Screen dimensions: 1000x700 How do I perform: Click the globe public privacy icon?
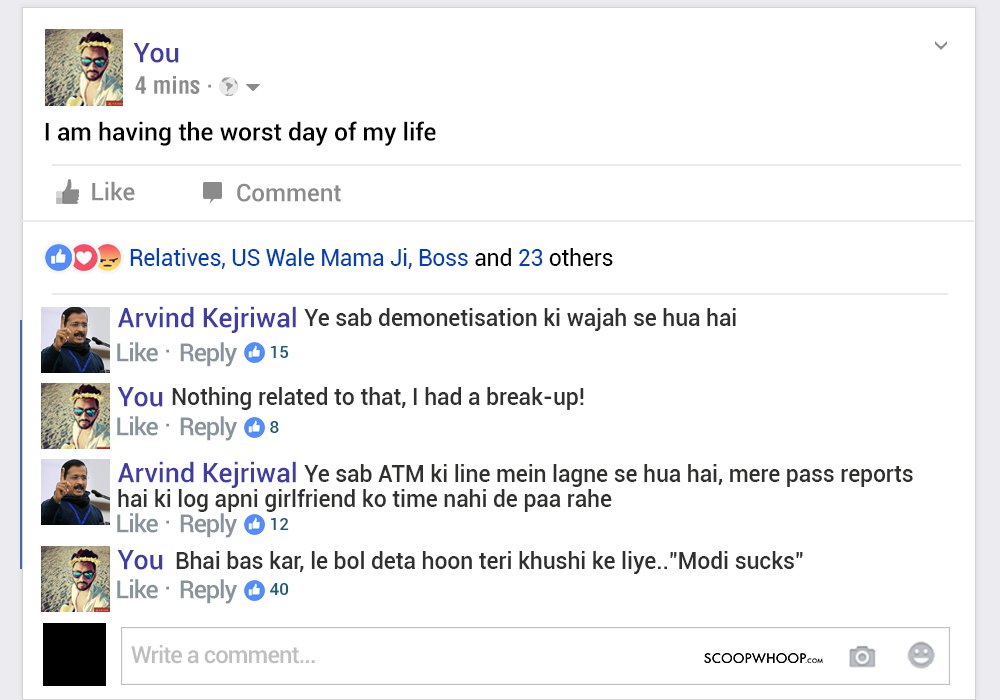click(x=228, y=86)
